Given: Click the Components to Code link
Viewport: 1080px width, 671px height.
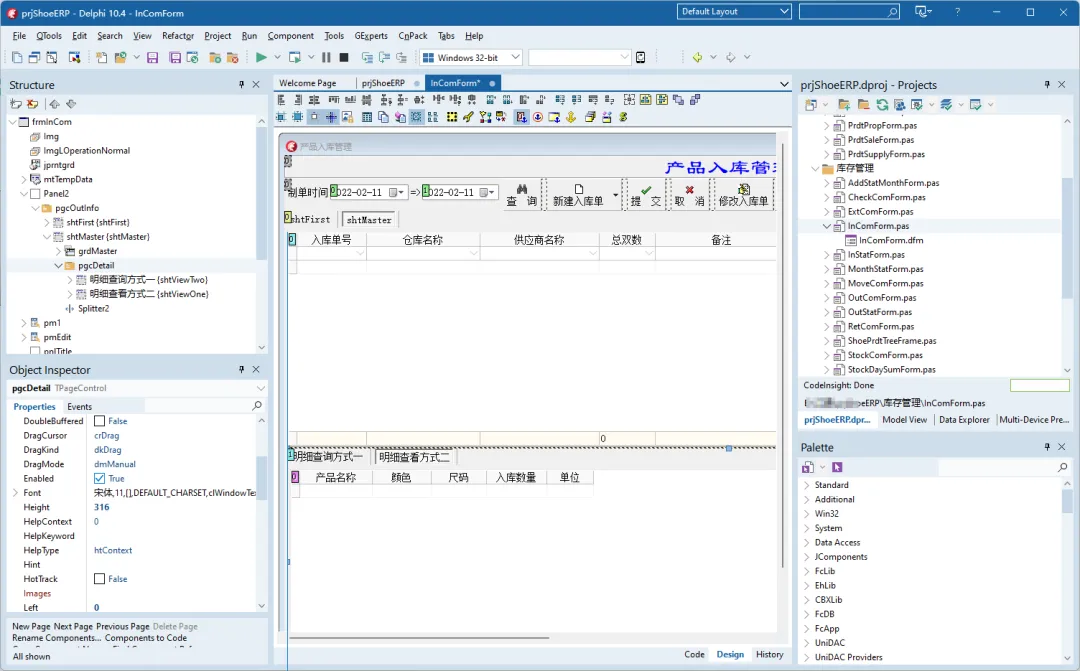Looking at the screenshot, I should (x=145, y=638).
